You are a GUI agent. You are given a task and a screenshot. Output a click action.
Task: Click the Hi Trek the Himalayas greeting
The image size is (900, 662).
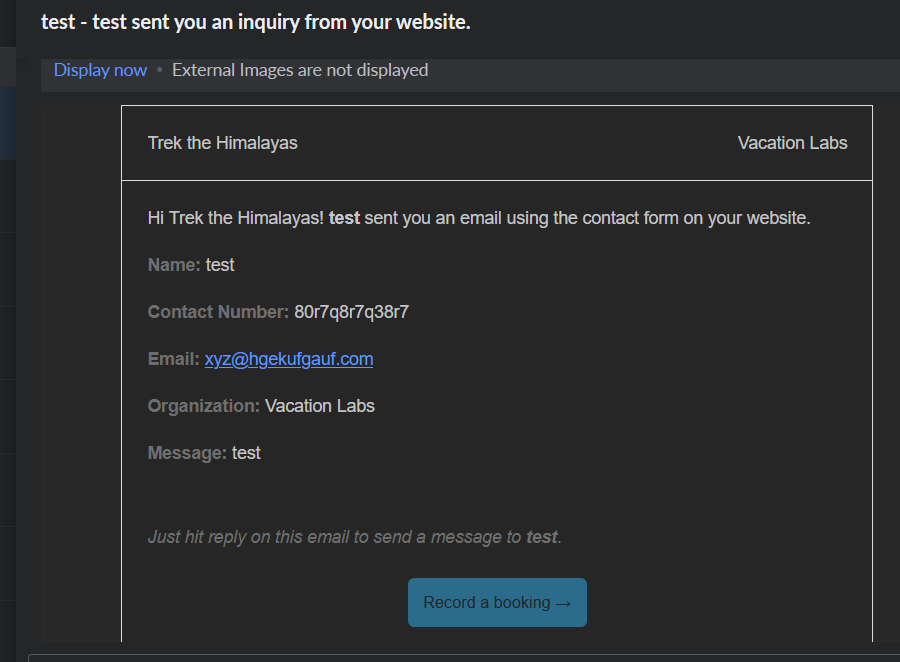point(235,218)
